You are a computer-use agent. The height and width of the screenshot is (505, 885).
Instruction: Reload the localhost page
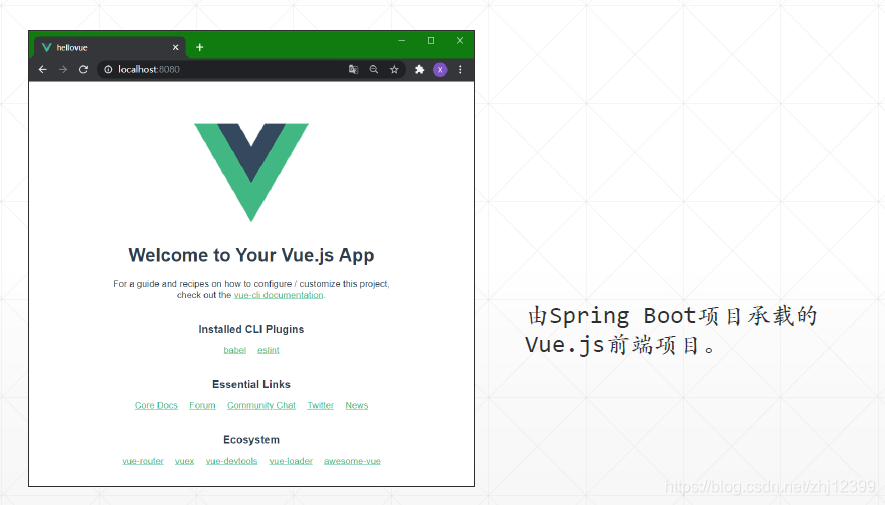83,69
